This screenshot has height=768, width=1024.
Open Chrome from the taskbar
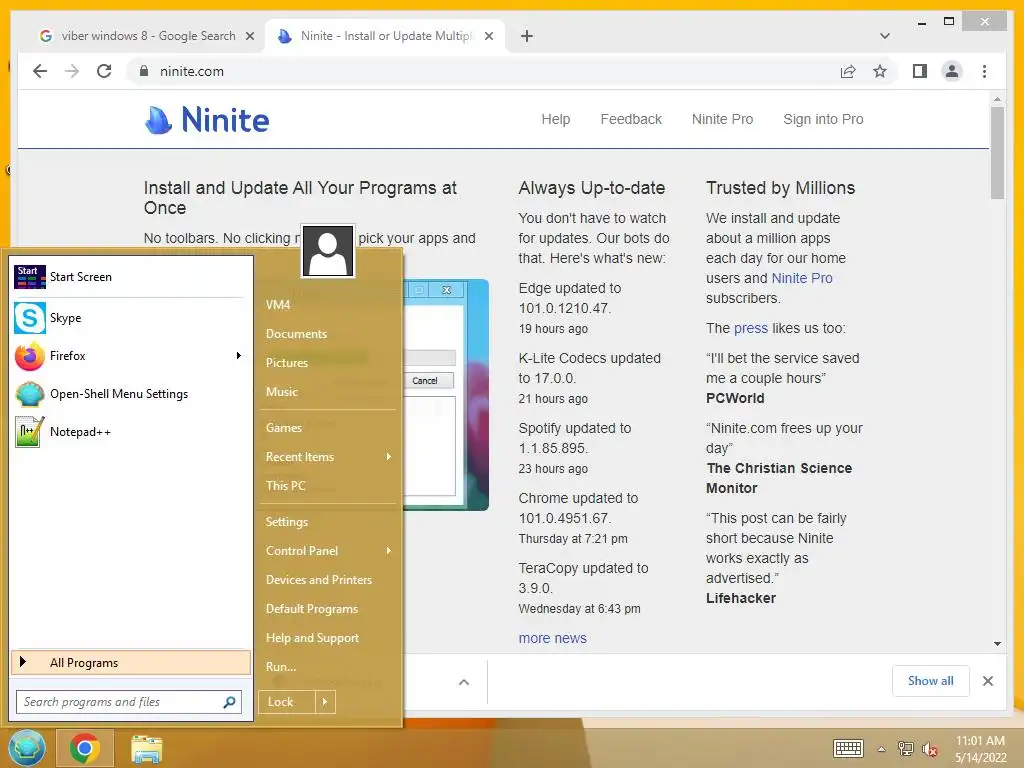85,748
